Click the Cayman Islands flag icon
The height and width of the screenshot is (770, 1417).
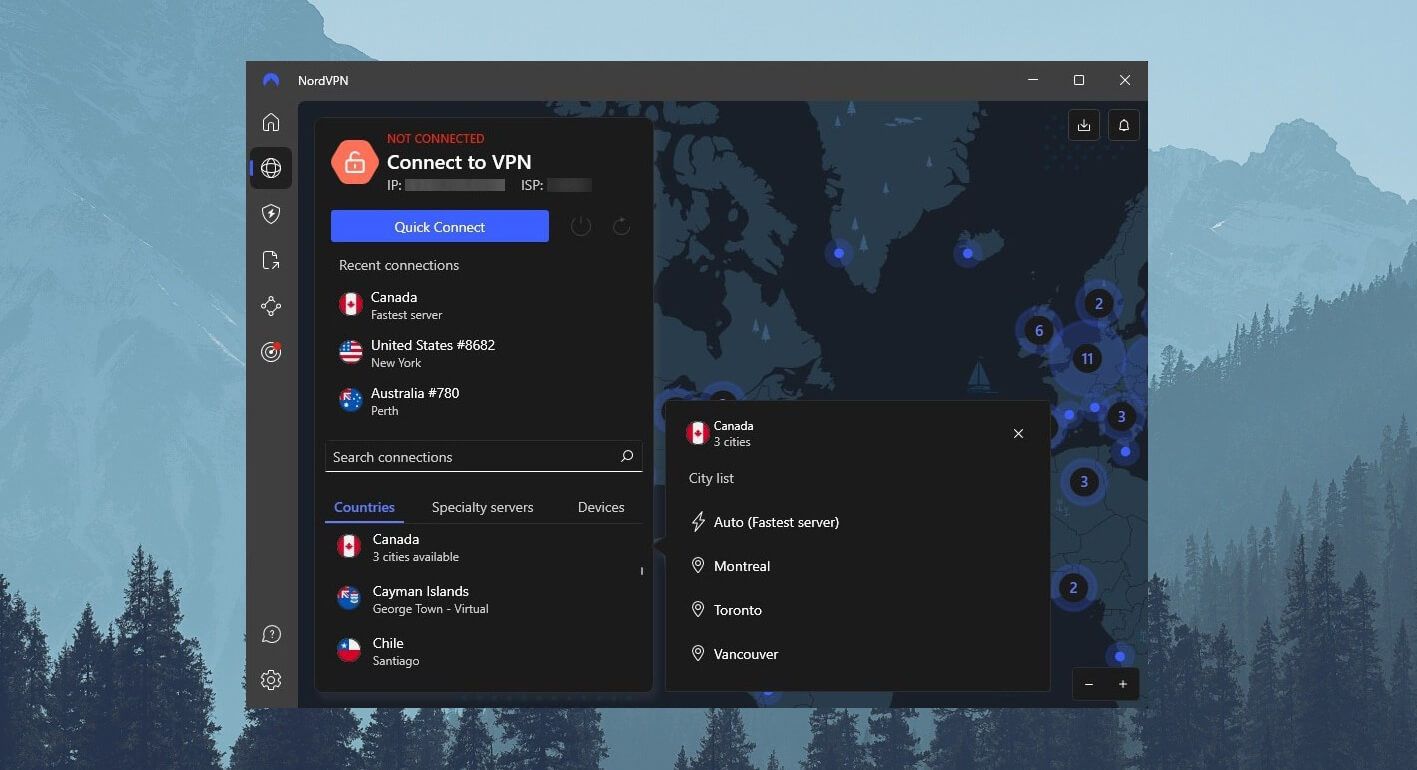(349, 599)
